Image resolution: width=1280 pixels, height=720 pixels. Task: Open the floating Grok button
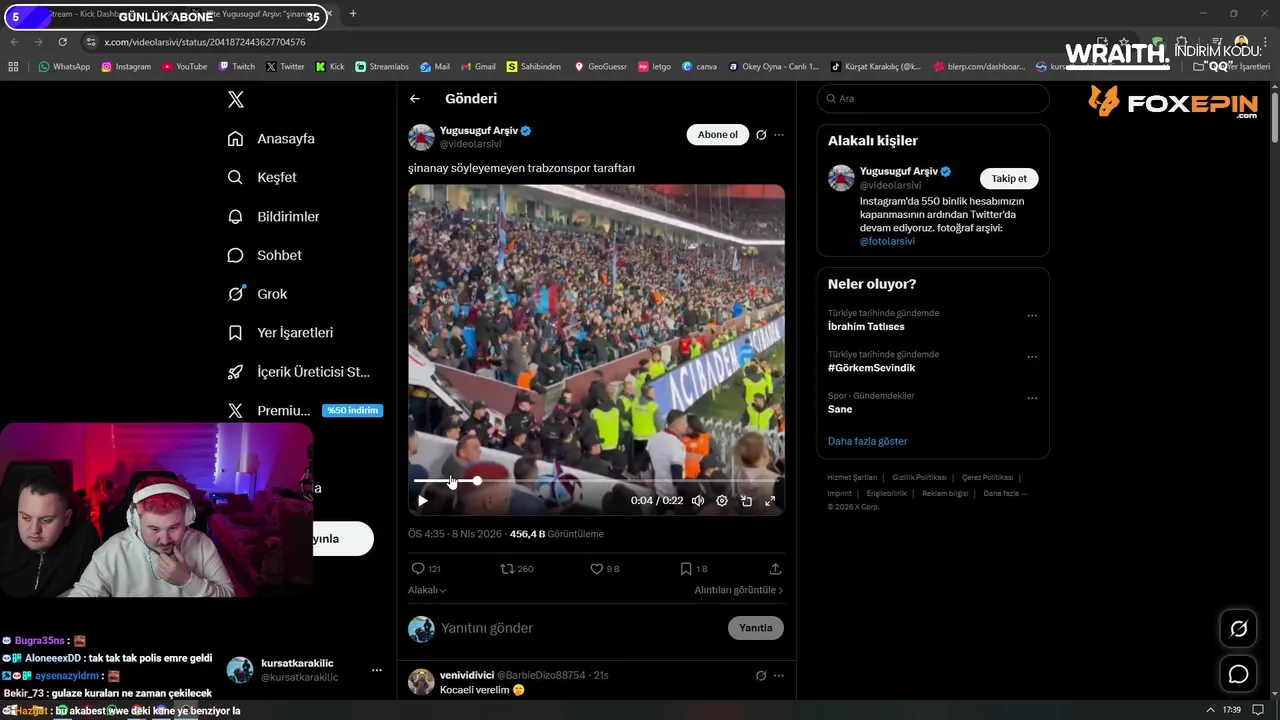[1239, 629]
